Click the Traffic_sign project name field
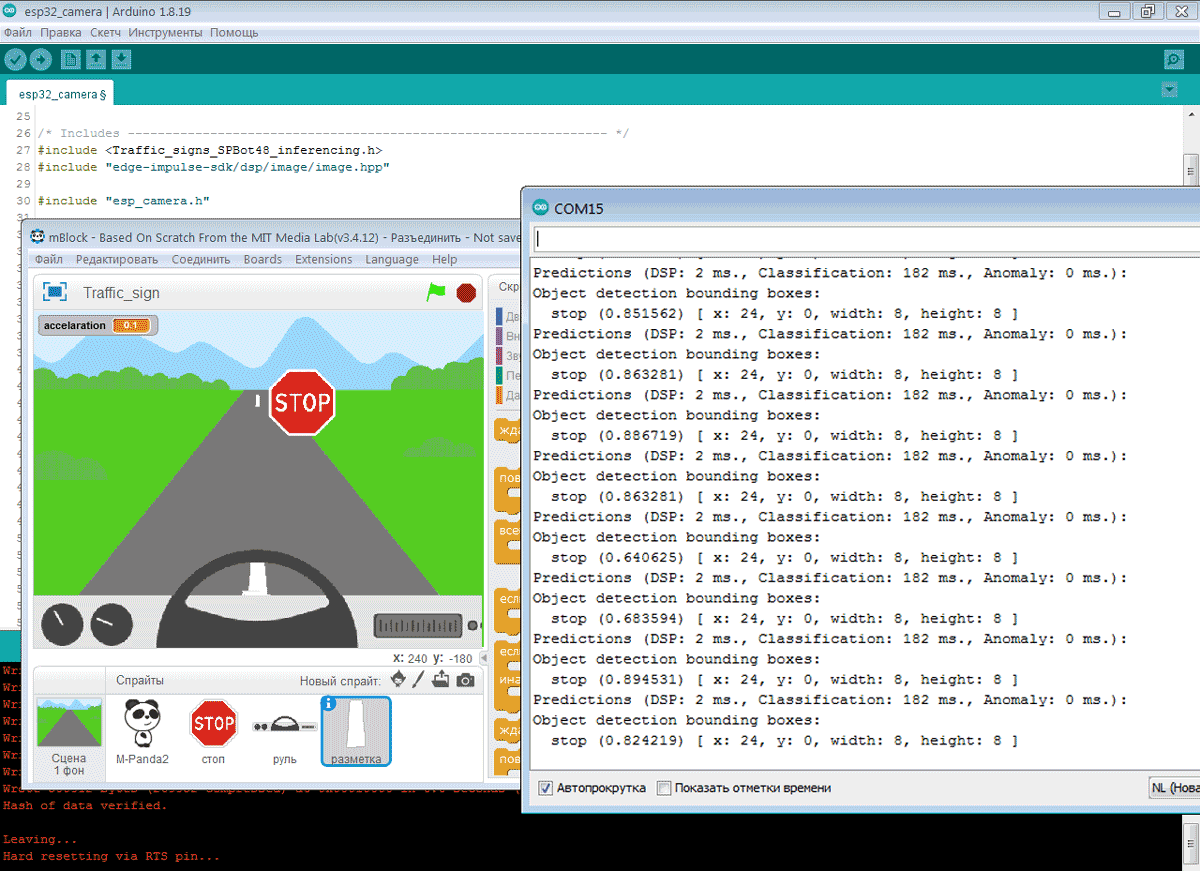Screen dimensions: 1200x871 pos(122,293)
